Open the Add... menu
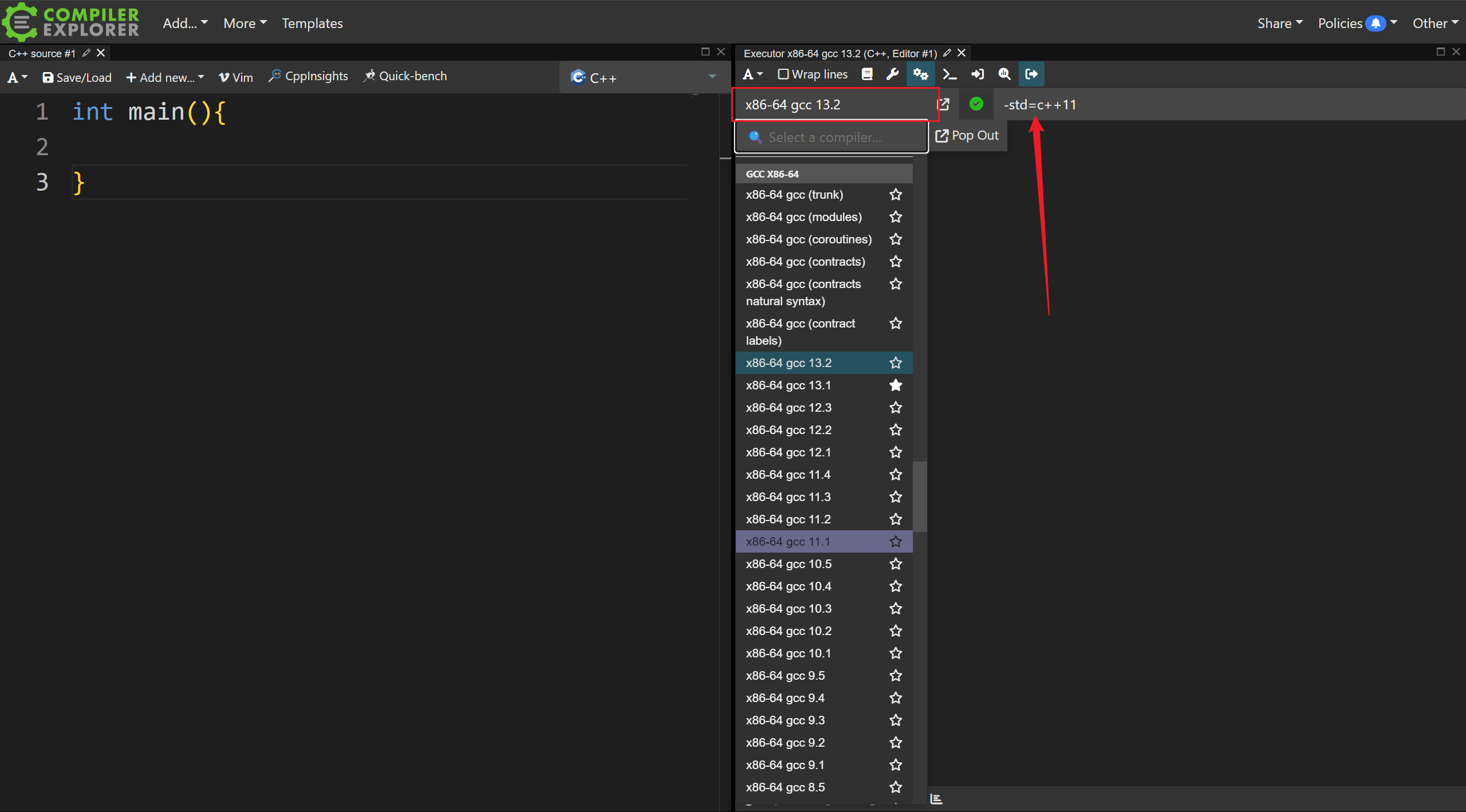This screenshot has width=1466, height=812. [x=185, y=23]
